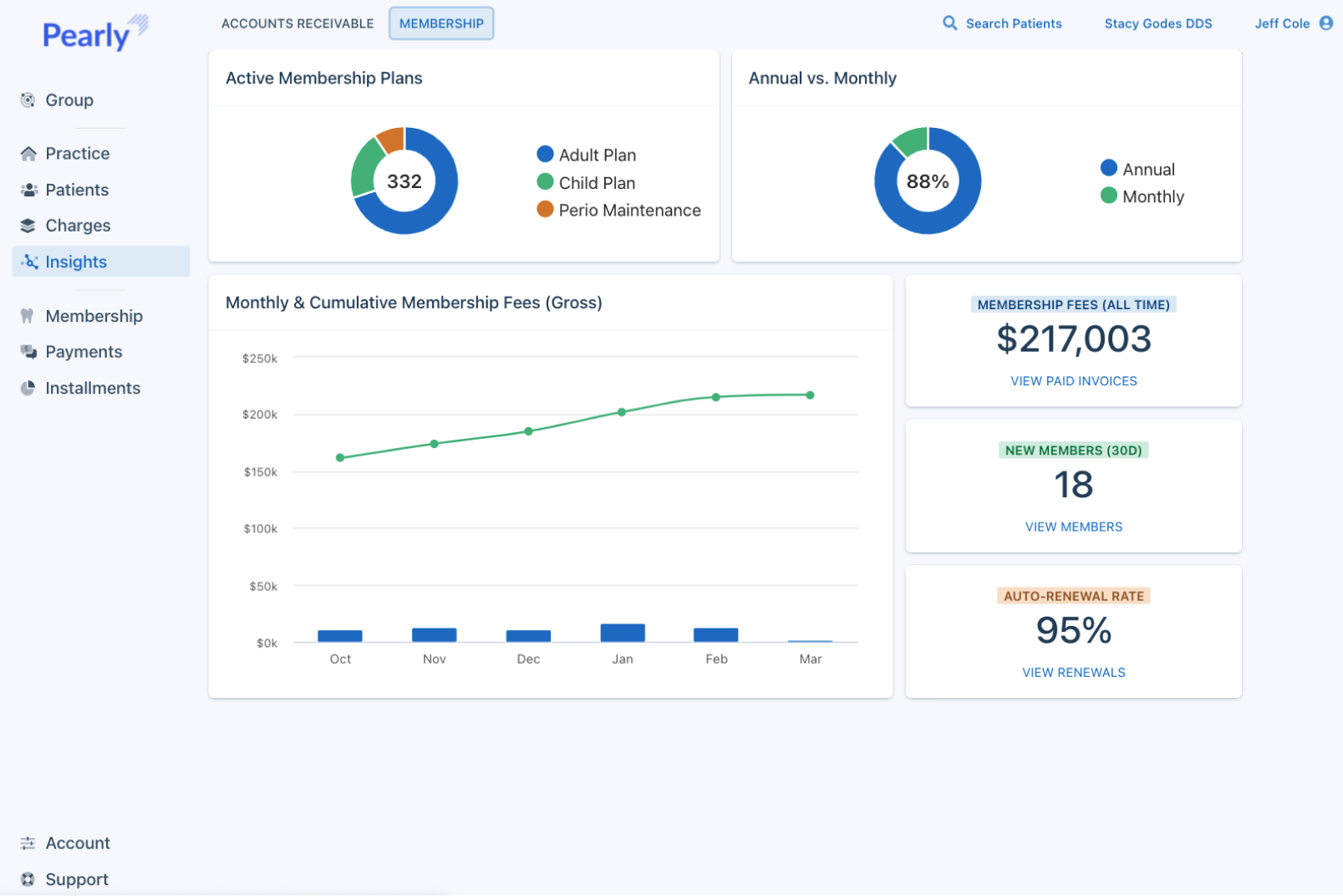The width and height of the screenshot is (1343, 896).
Task: Toggle the Monthly legend swatch
Action: coord(1109,196)
